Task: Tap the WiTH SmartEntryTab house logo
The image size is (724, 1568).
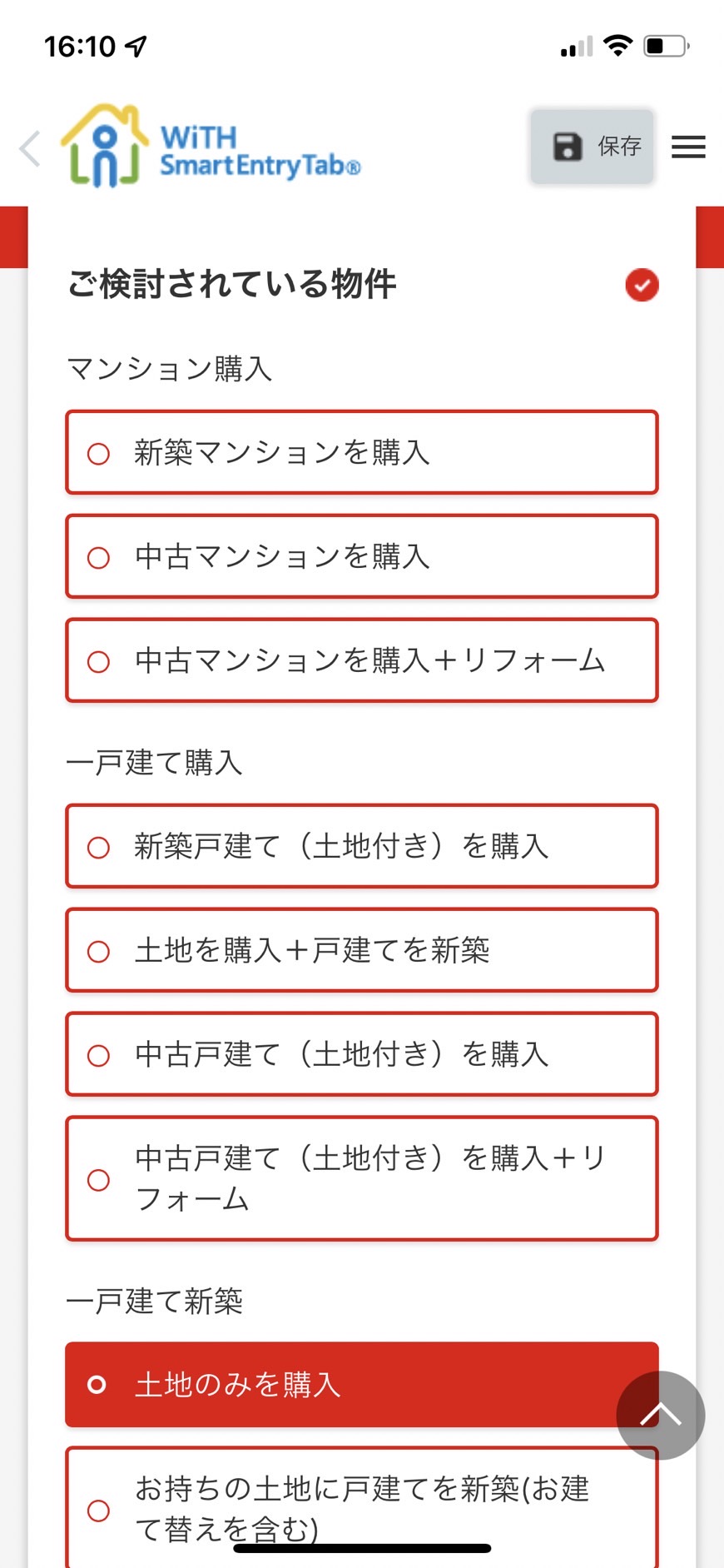Action: pyautogui.click(x=105, y=146)
